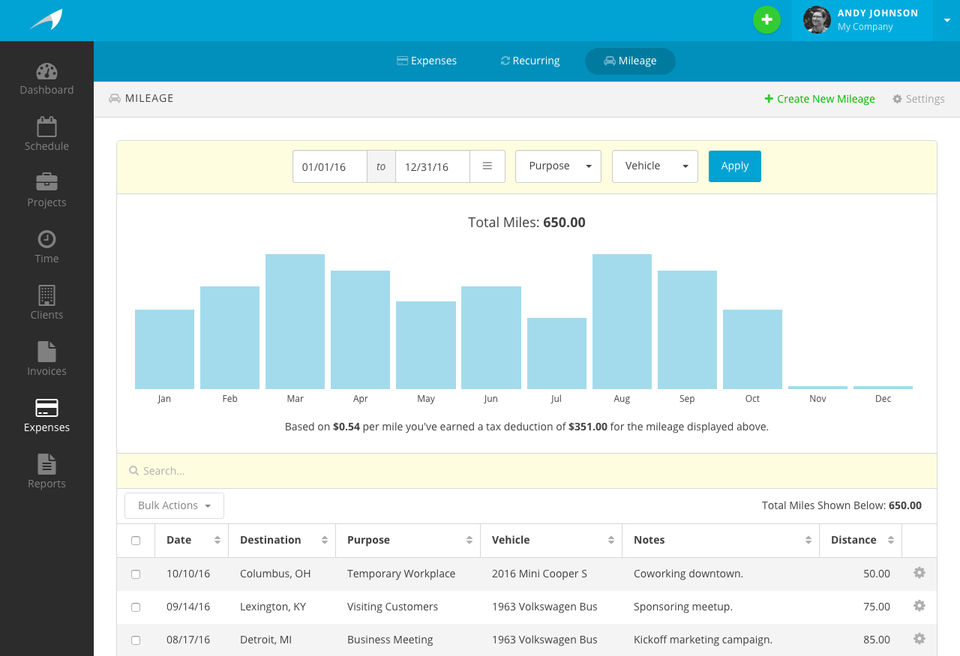This screenshot has height=656, width=960.
Task: Open Dashboard from the sidebar
Action: (x=47, y=79)
